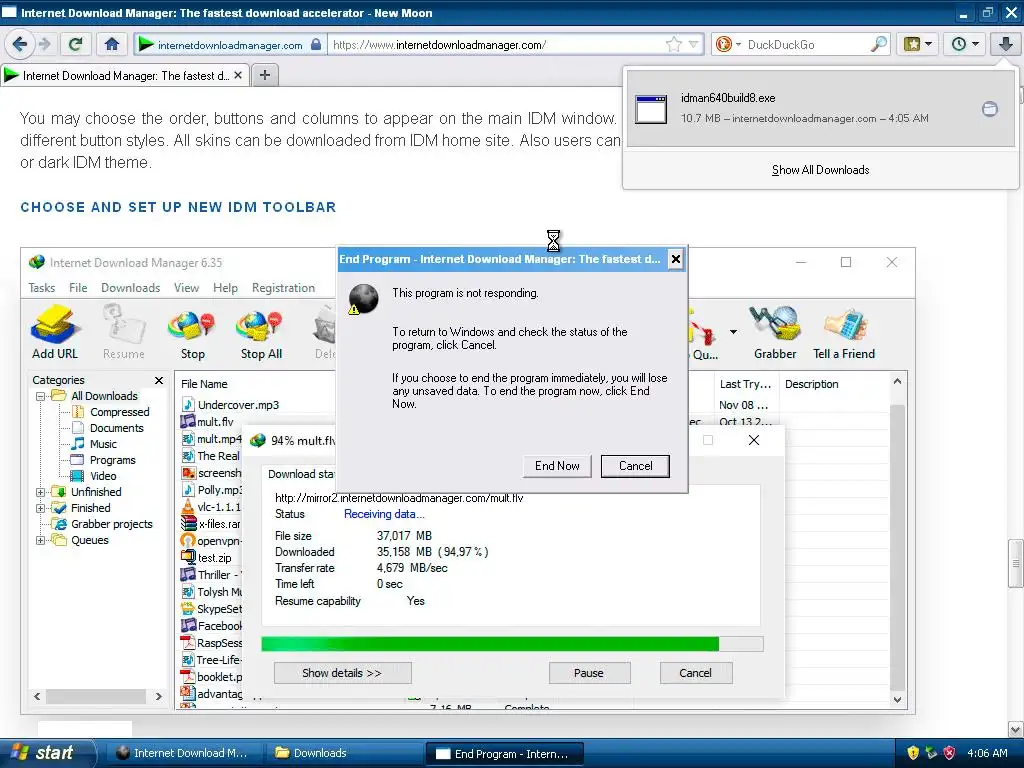The image size is (1024, 768).
Task: Open the File menu in IDM window
Action: coord(78,288)
